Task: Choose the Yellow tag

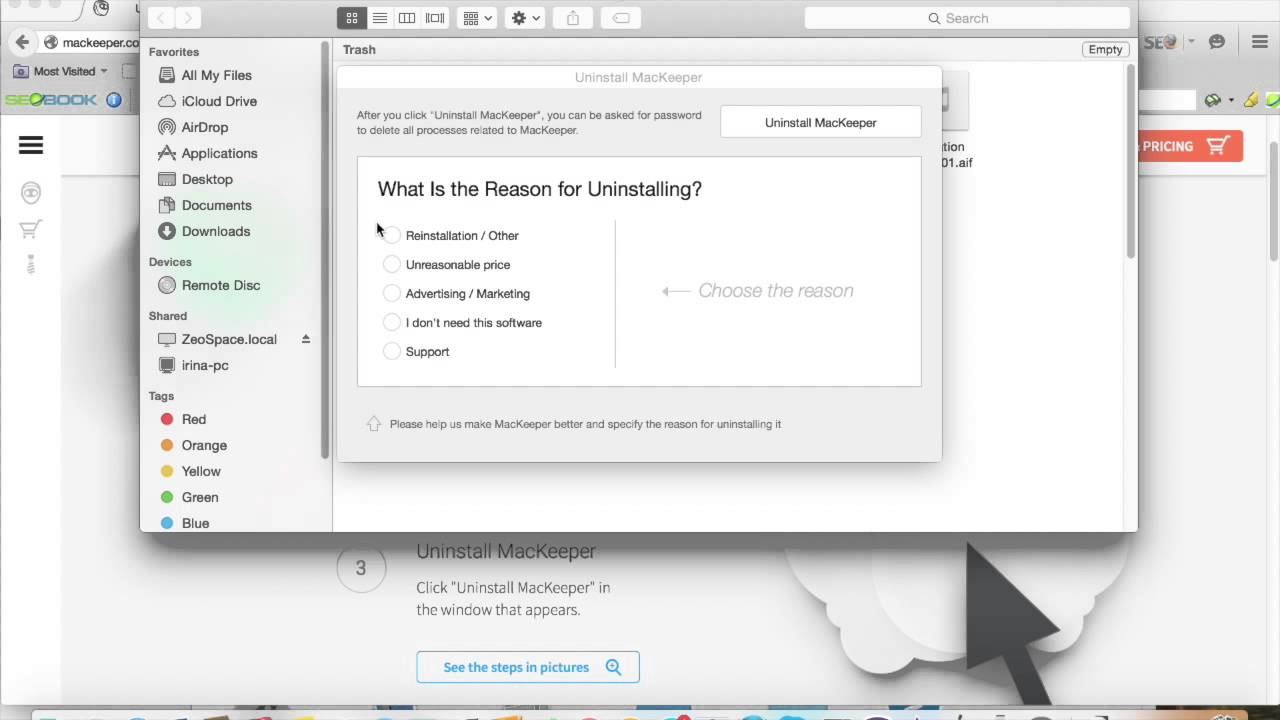Action: [x=201, y=471]
